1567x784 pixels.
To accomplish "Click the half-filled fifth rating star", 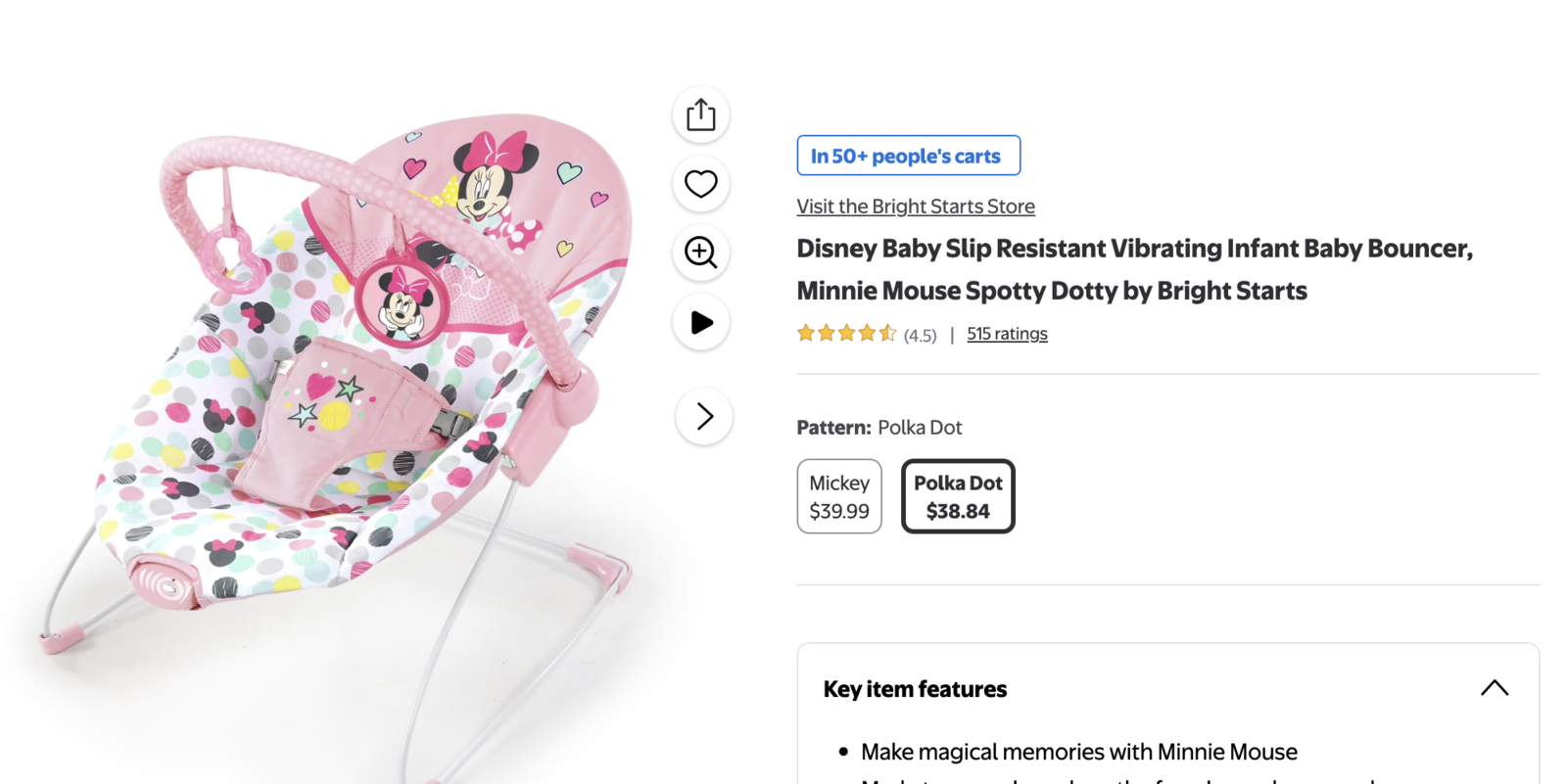I will [x=887, y=334].
